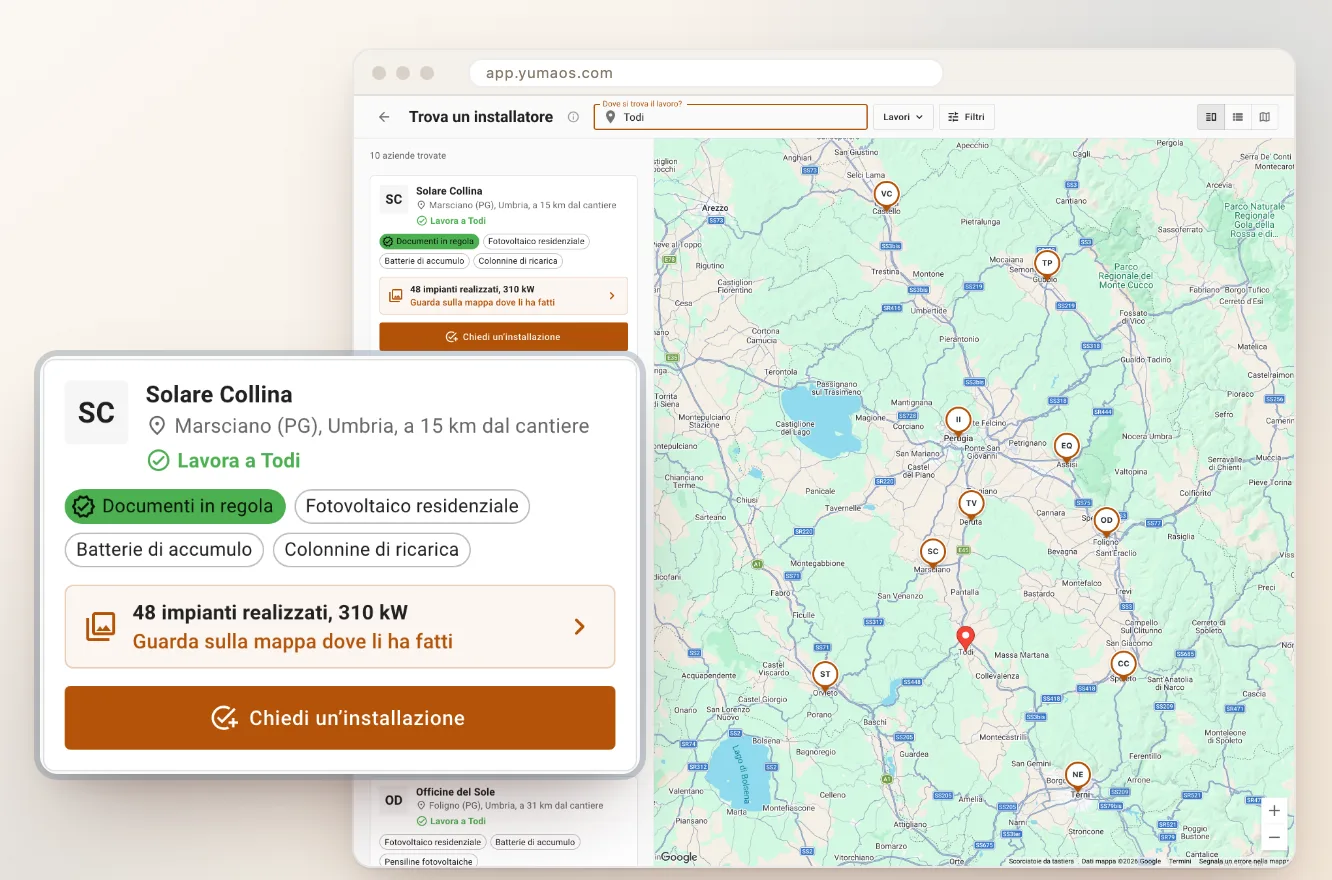Screen dimensions: 1332x880
Task: Click Guarda sulla mappa link in the enlarged card
Action: (x=293, y=641)
